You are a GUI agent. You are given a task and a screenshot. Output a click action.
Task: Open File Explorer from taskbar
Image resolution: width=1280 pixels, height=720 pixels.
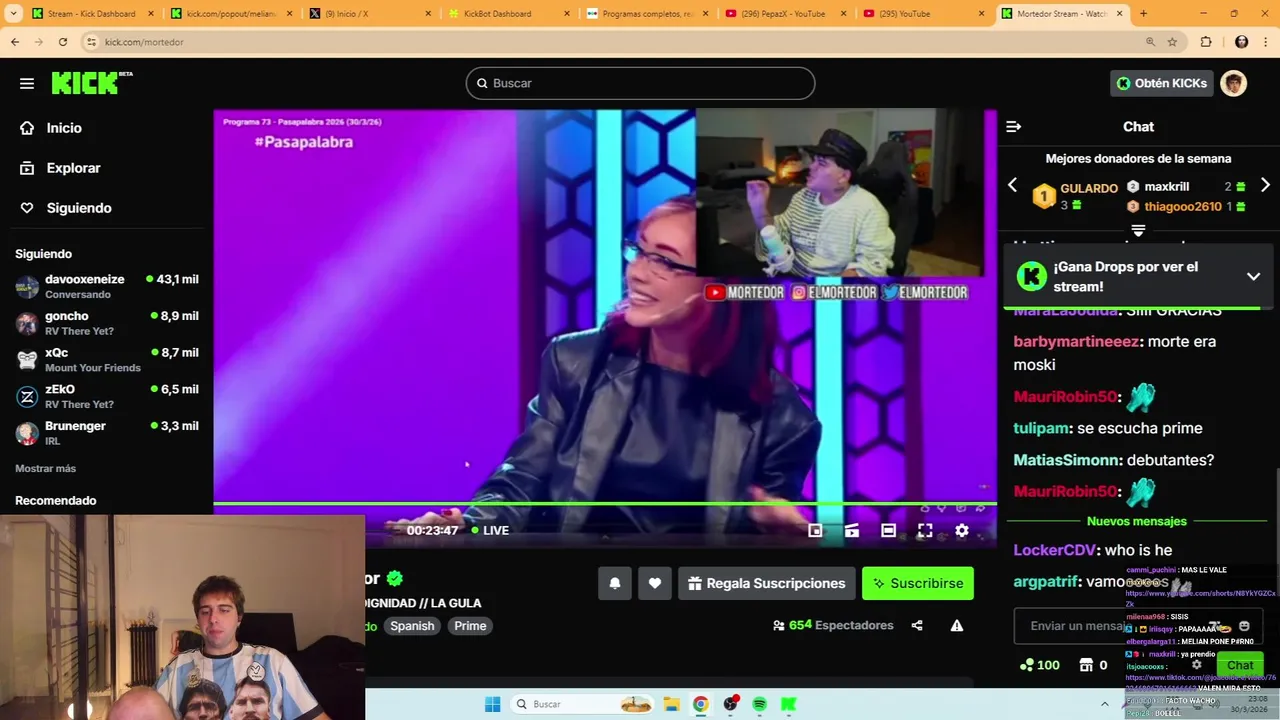point(672,704)
